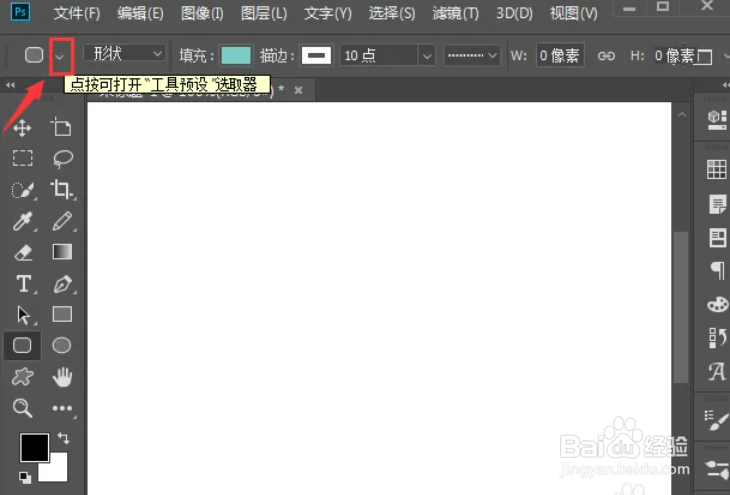Select the Lasso tool
The image size is (730, 495).
tap(62, 159)
